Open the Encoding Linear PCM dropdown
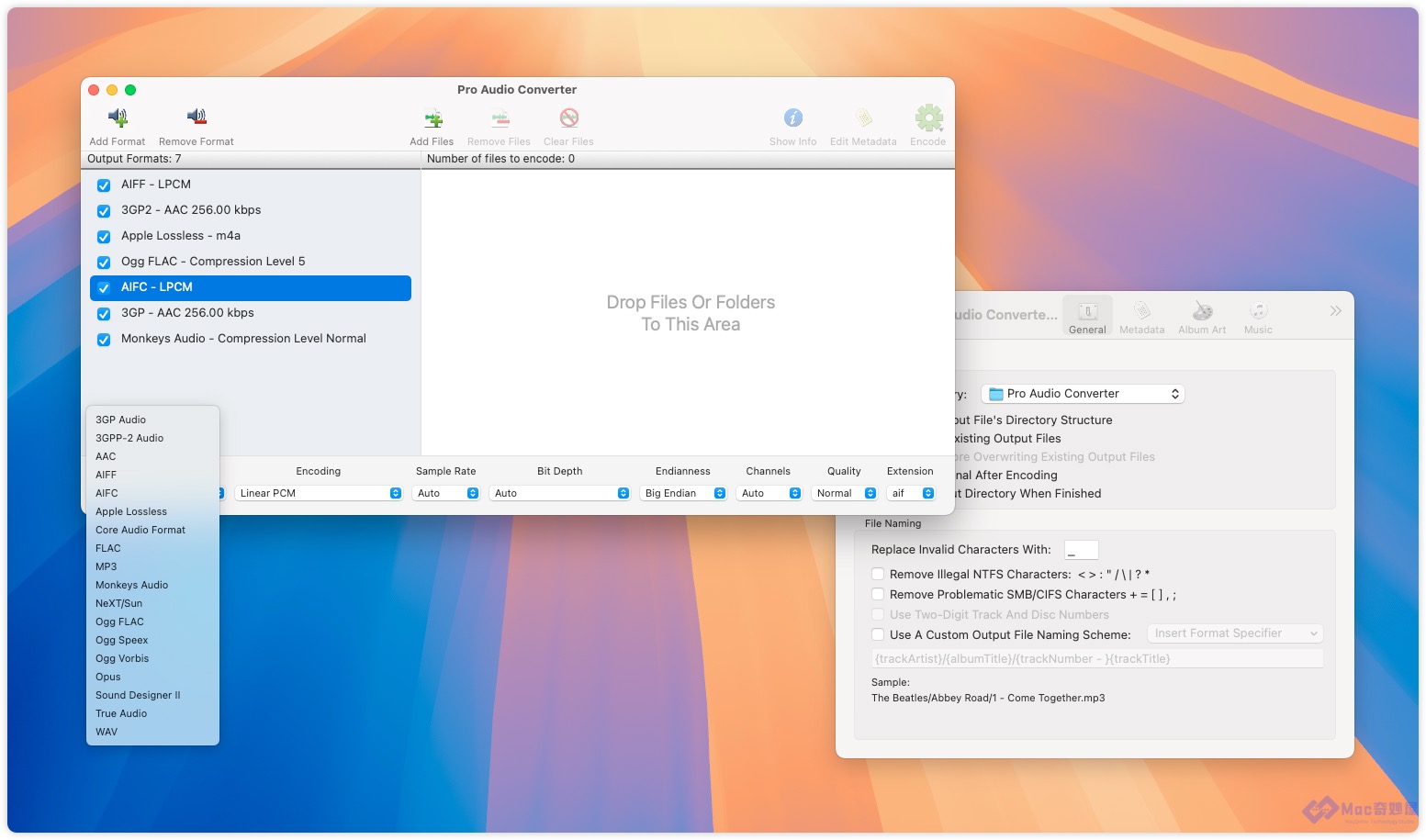The height and width of the screenshot is (840, 1426). (x=320, y=493)
